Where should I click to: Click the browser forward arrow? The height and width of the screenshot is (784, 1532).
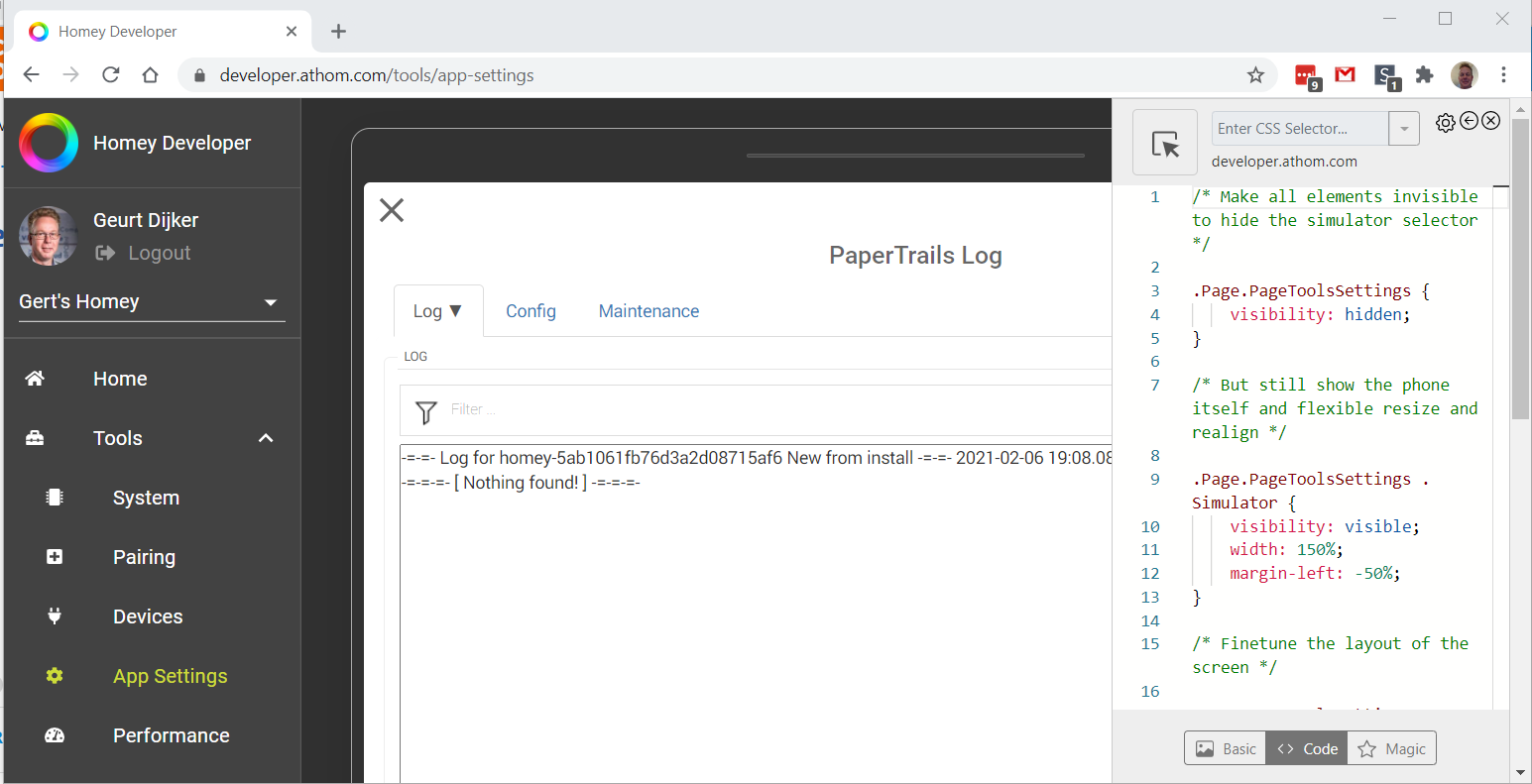pos(71,75)
